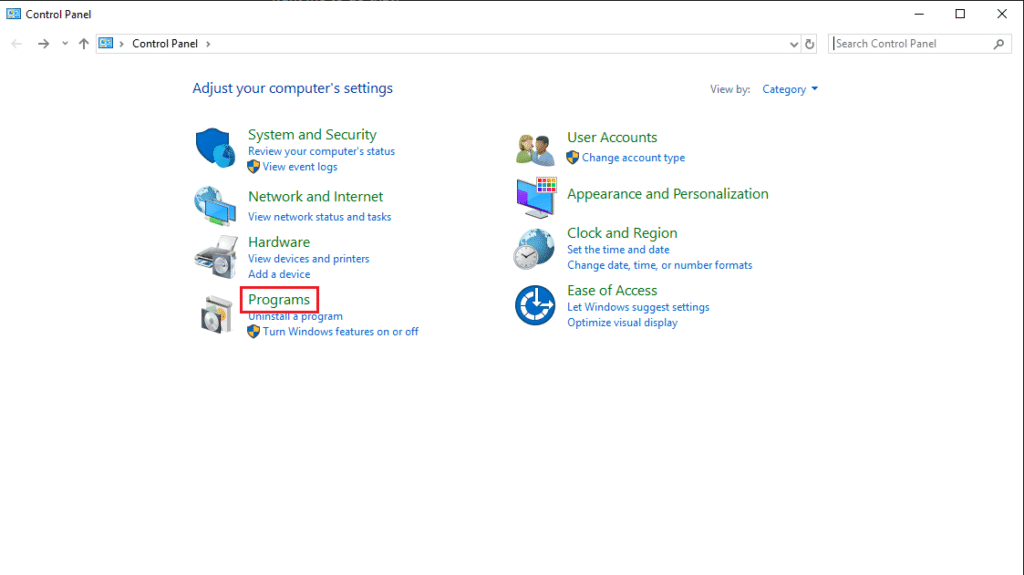Open Optimize visual display link

tap(622, 323)
